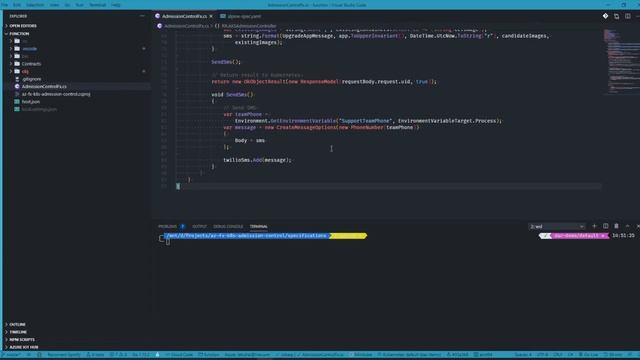The image size is (640, 360).
Task: Switch to the Debug Console tab
Action: click(228, 226)
